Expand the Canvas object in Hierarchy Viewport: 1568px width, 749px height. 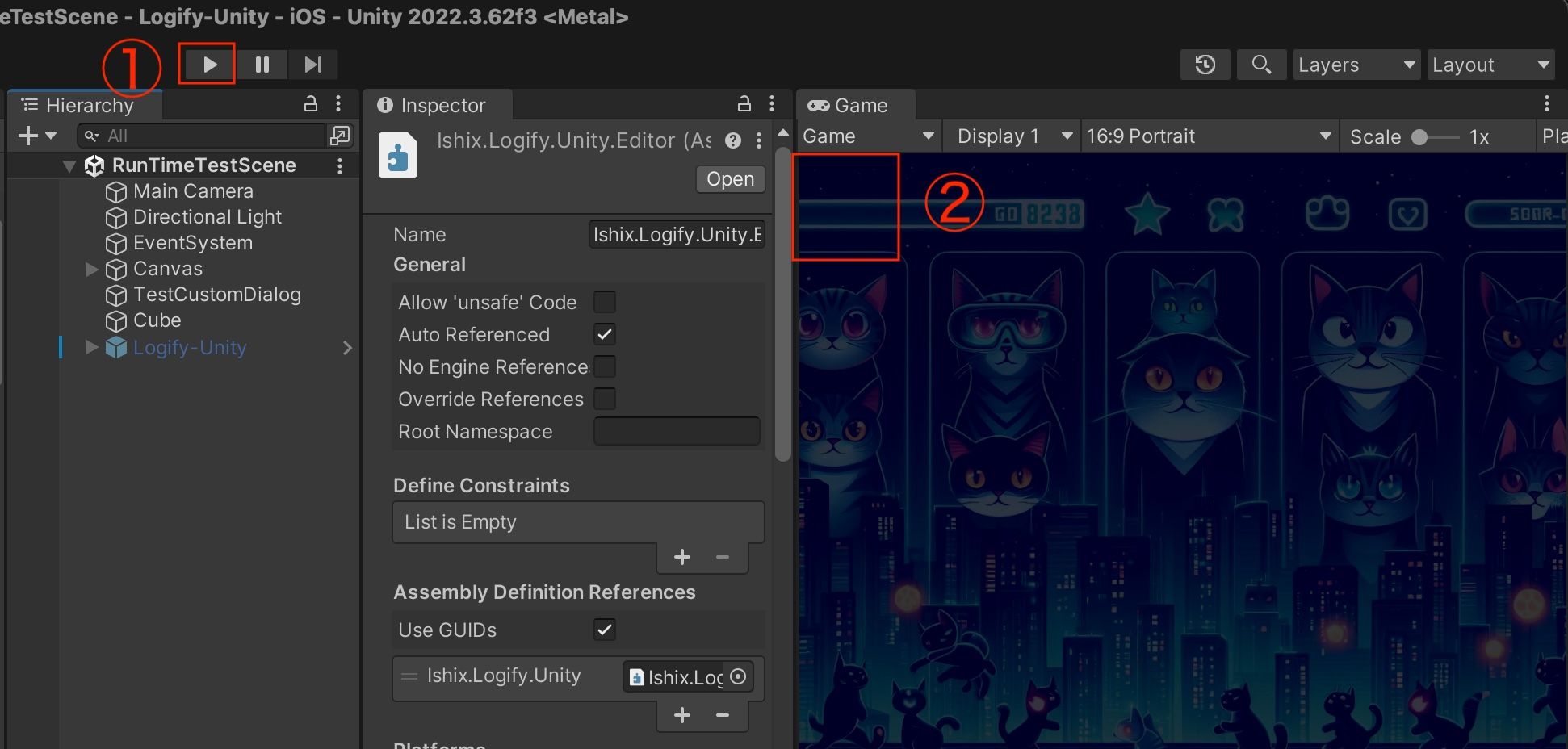point(92,269)
